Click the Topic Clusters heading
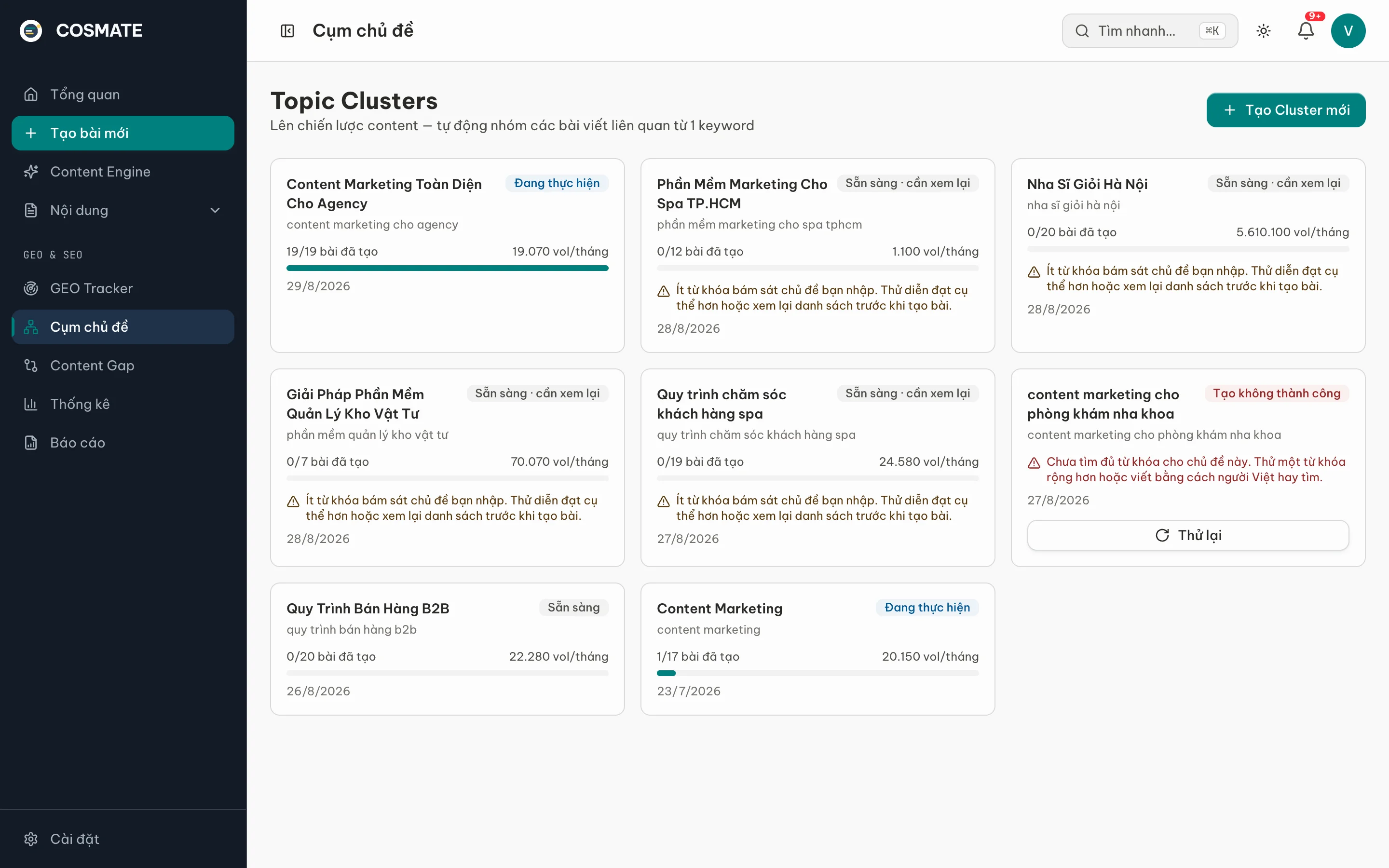 click(354, 101)
